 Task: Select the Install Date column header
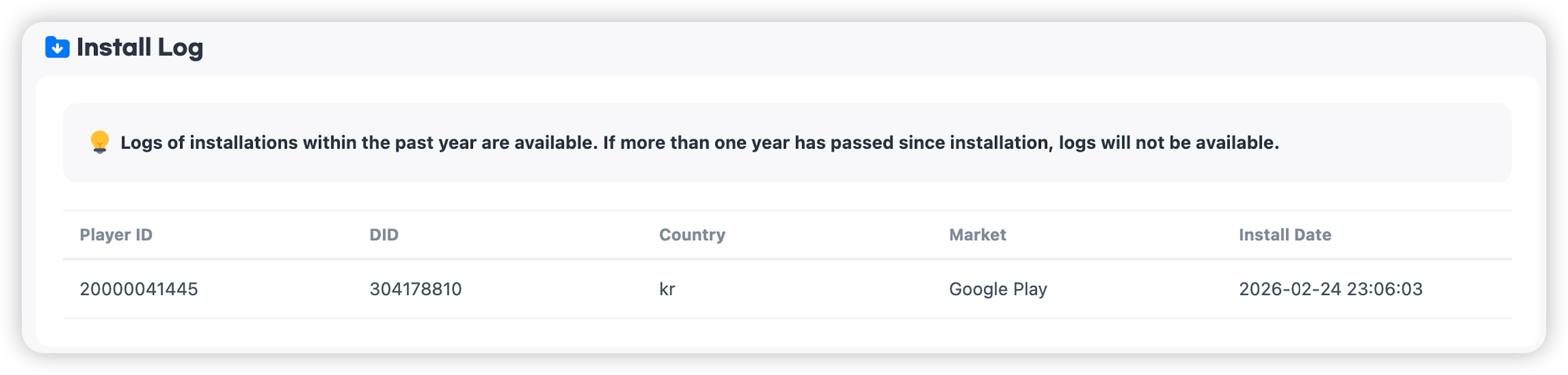[x=1284, y=235]
